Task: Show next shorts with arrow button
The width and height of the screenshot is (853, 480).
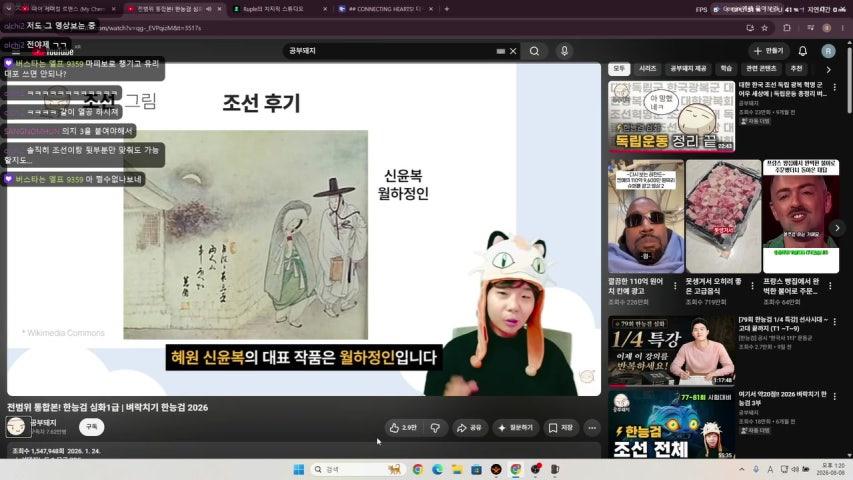Action: click(x=837, y=228)
